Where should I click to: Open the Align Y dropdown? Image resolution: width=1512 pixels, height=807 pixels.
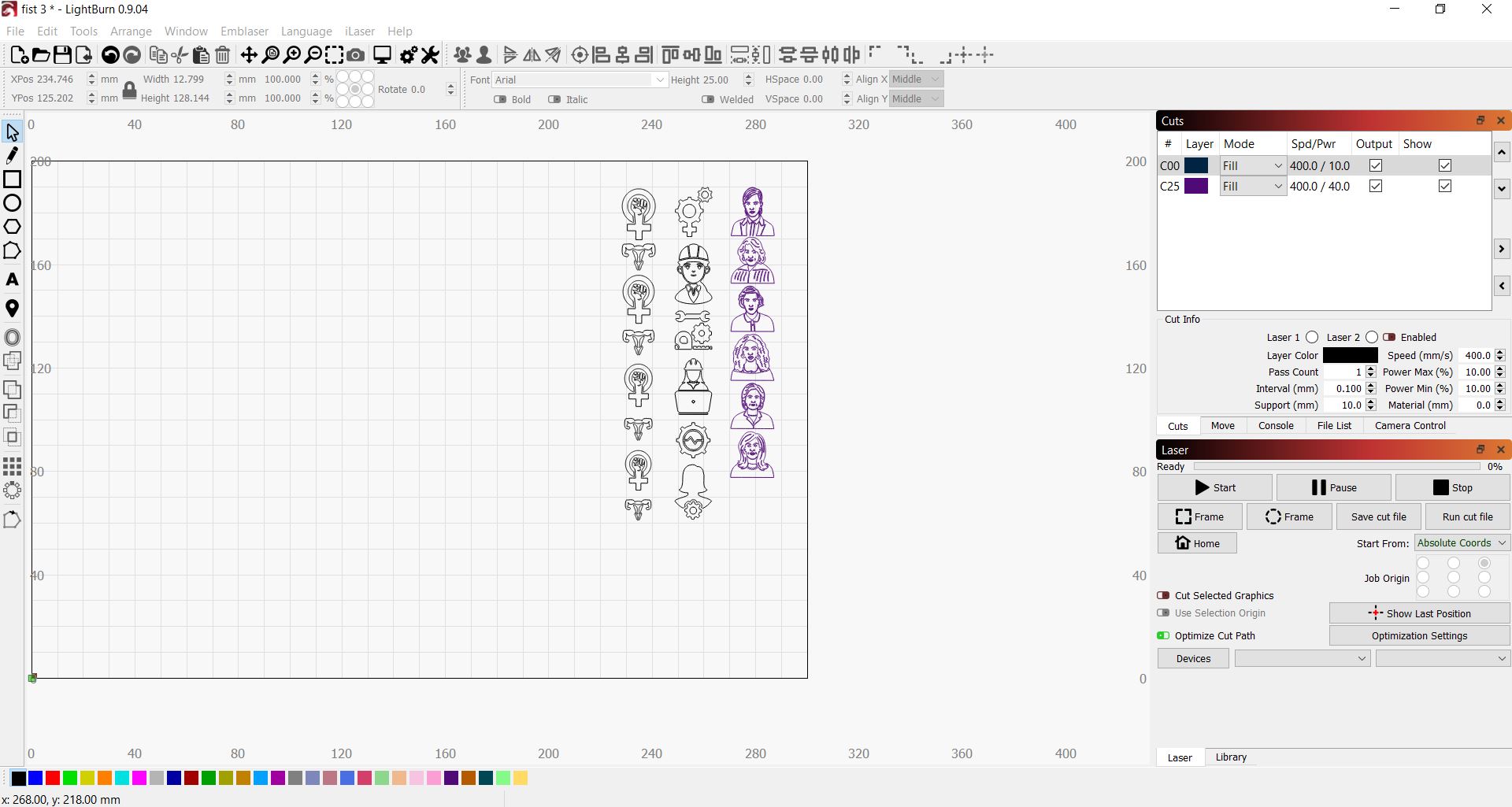click(917, 98)
